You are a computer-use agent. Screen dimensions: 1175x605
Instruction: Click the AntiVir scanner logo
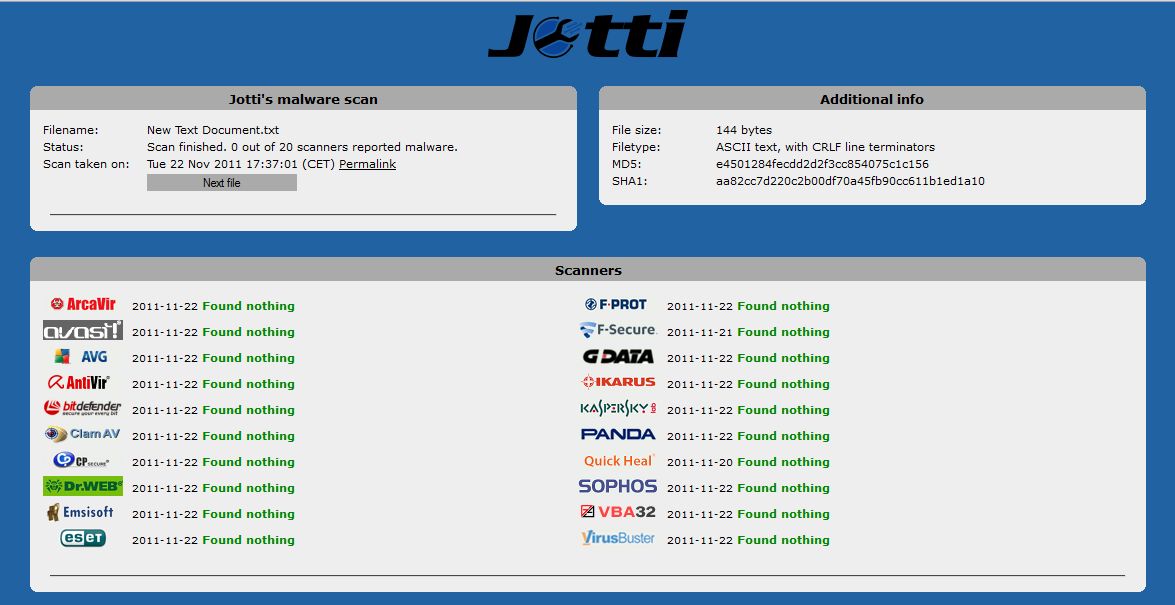coord(79,382)
